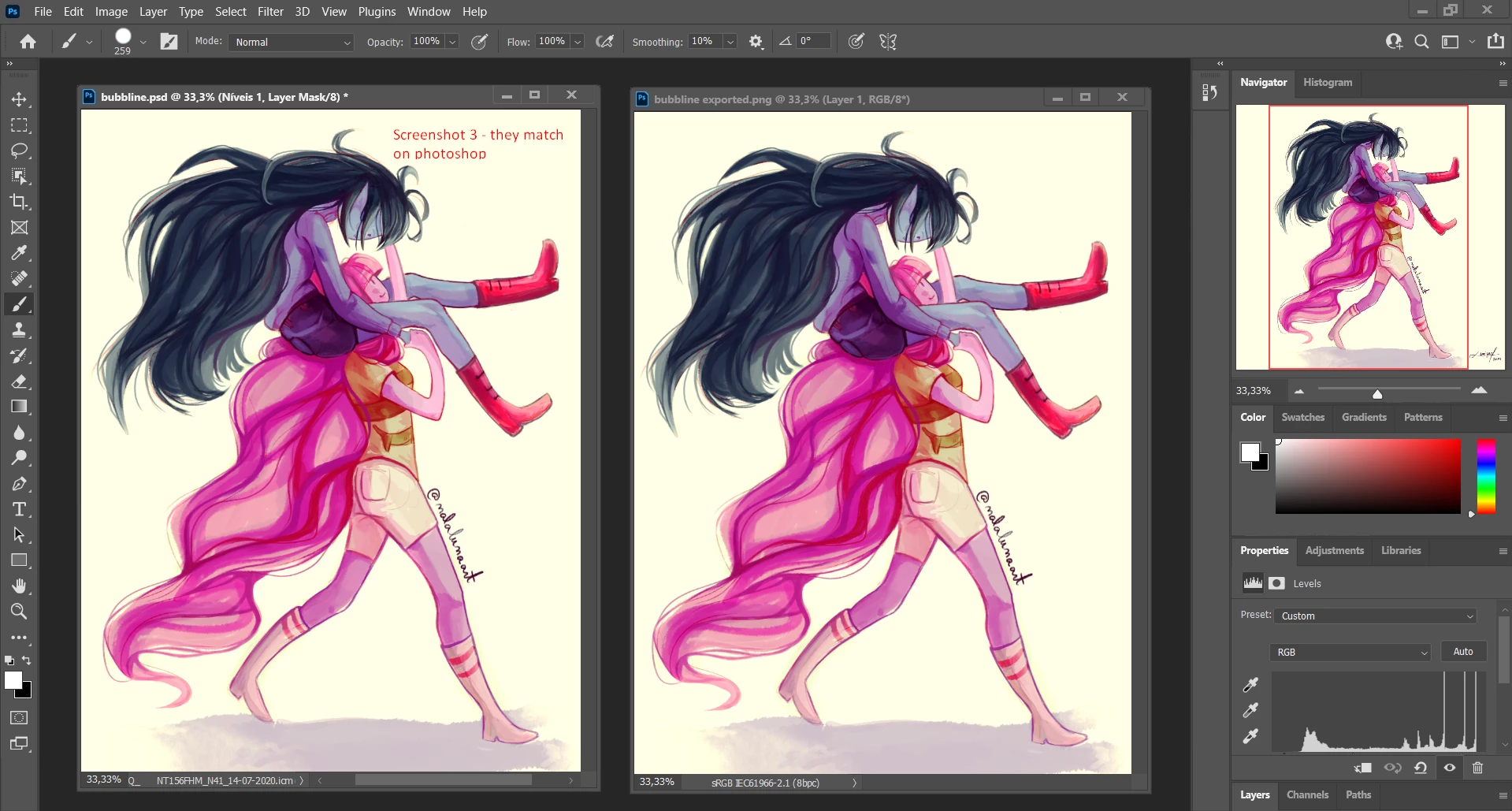Swap foreground and background colors
The image size is (1512, 811).
coord(28,660)
